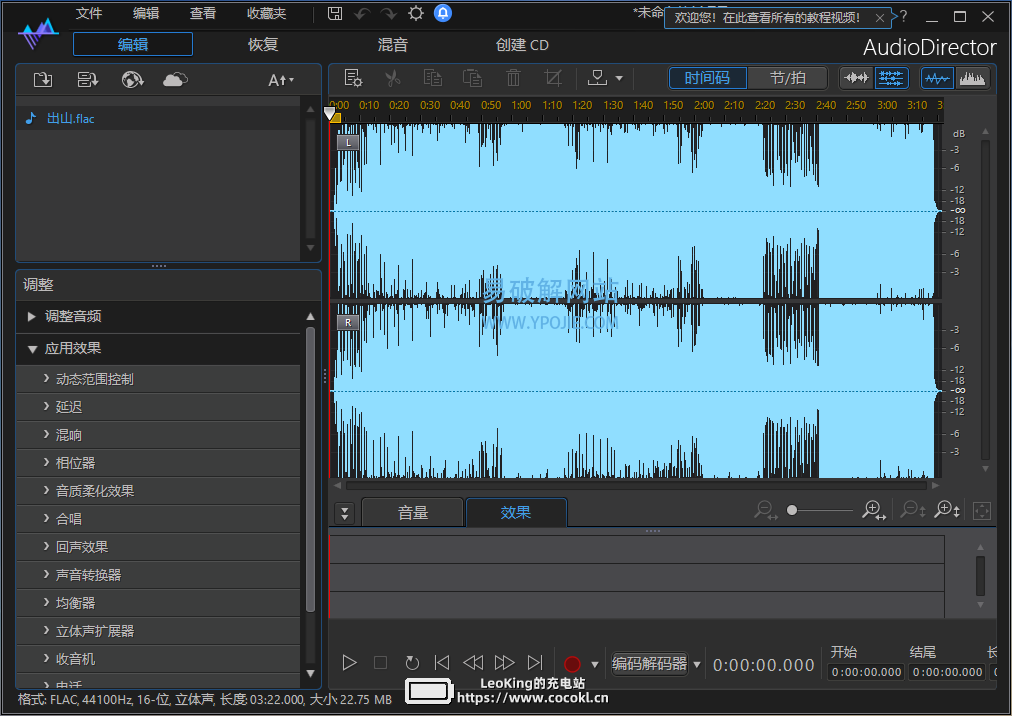This screenshot has width=1012, height=716.
Task: Click the delete trash icon
Action: (x=513, y=79)
